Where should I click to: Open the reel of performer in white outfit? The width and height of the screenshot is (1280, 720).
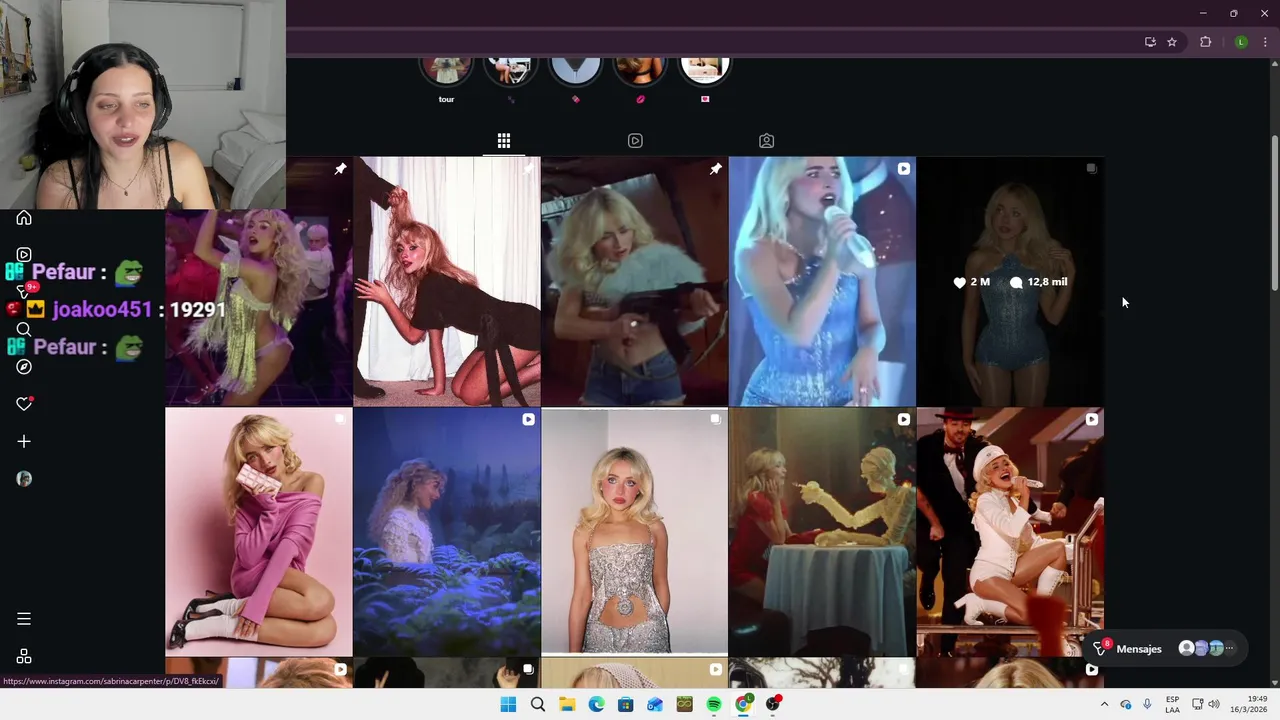(1010, 532)
